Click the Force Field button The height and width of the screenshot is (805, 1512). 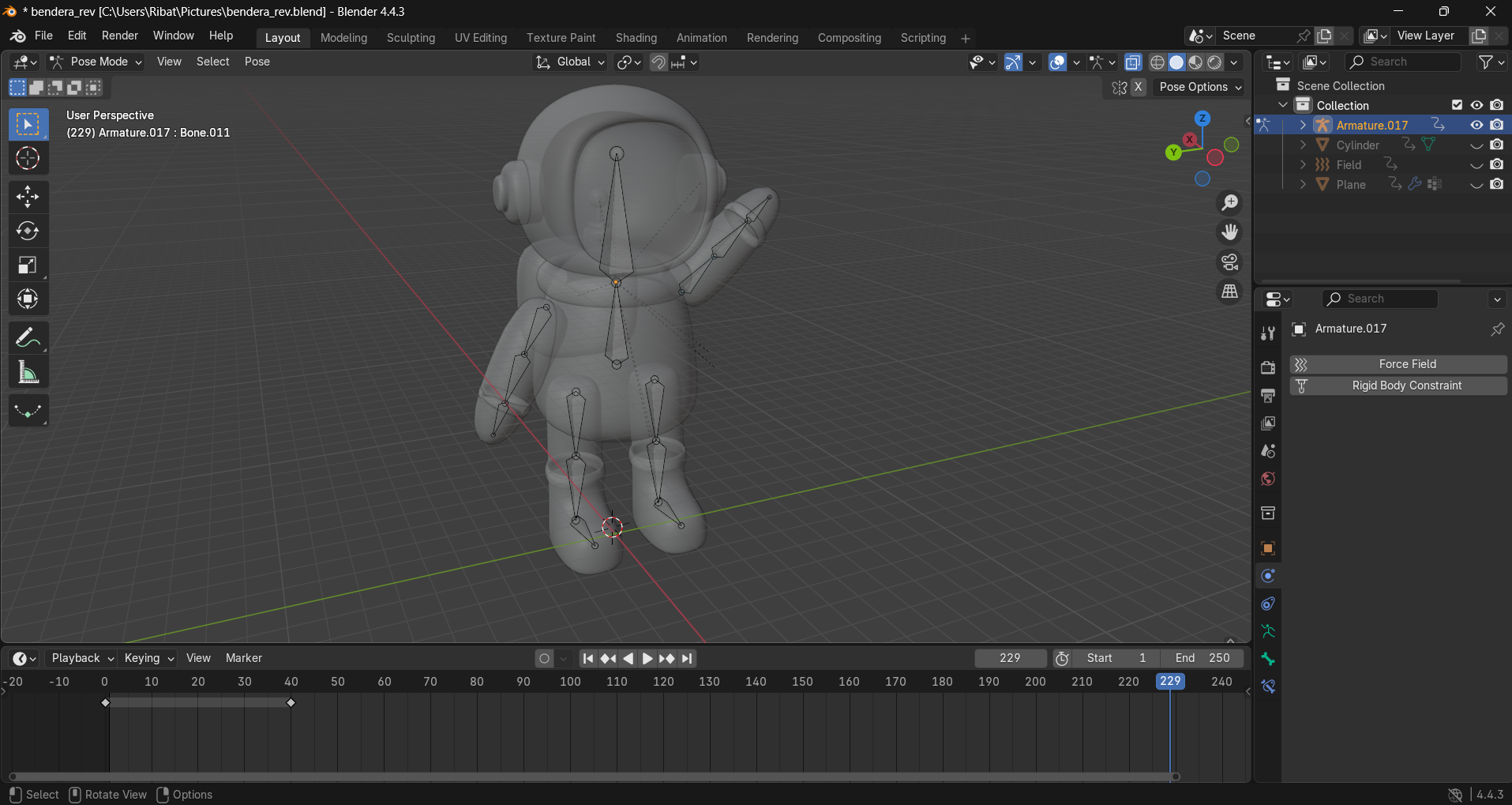[x=1398, y=364]
